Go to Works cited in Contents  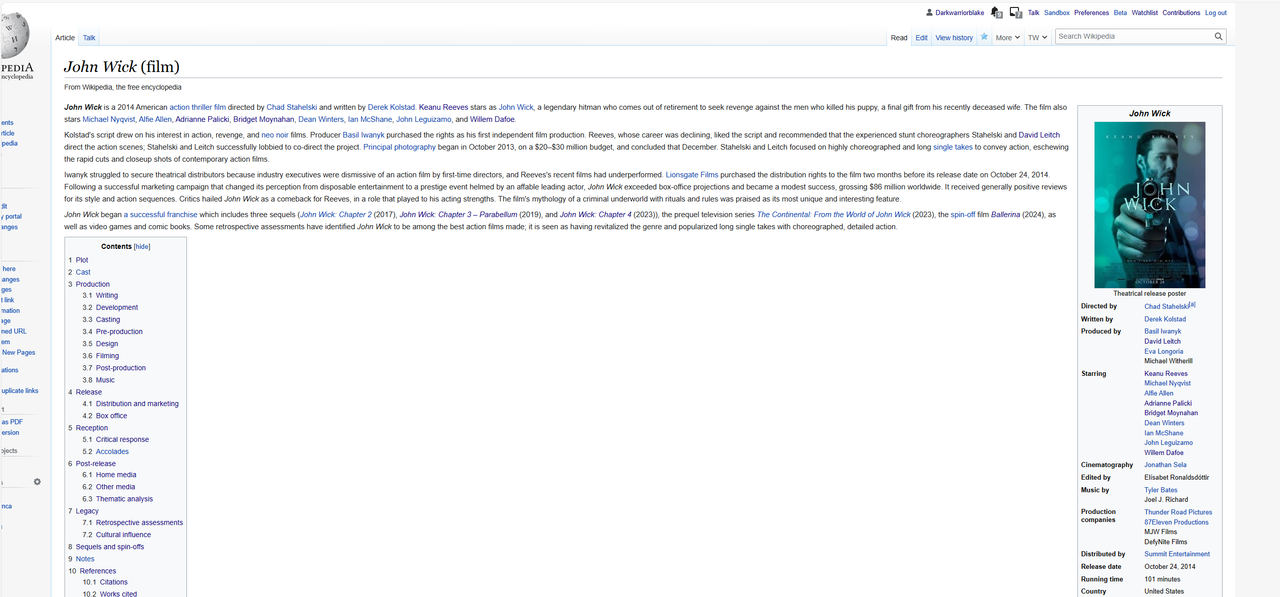point(118,595)
